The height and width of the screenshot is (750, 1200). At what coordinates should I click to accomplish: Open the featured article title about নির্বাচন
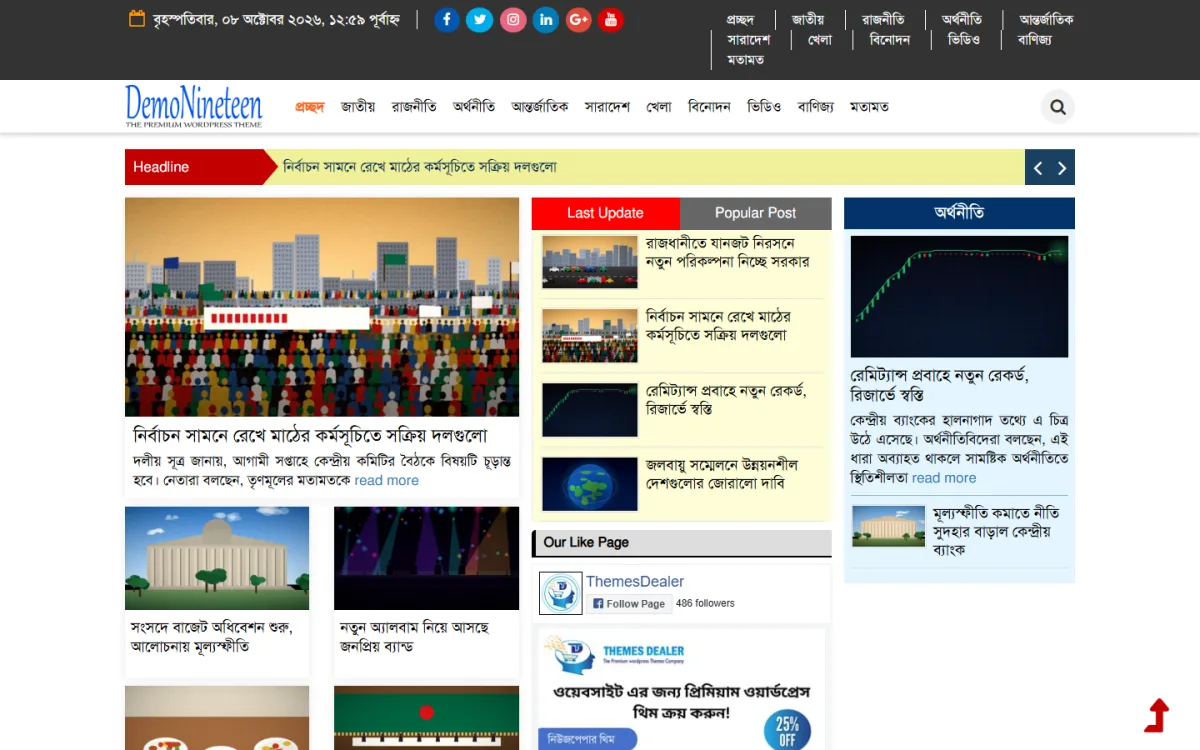coord(310,436)
